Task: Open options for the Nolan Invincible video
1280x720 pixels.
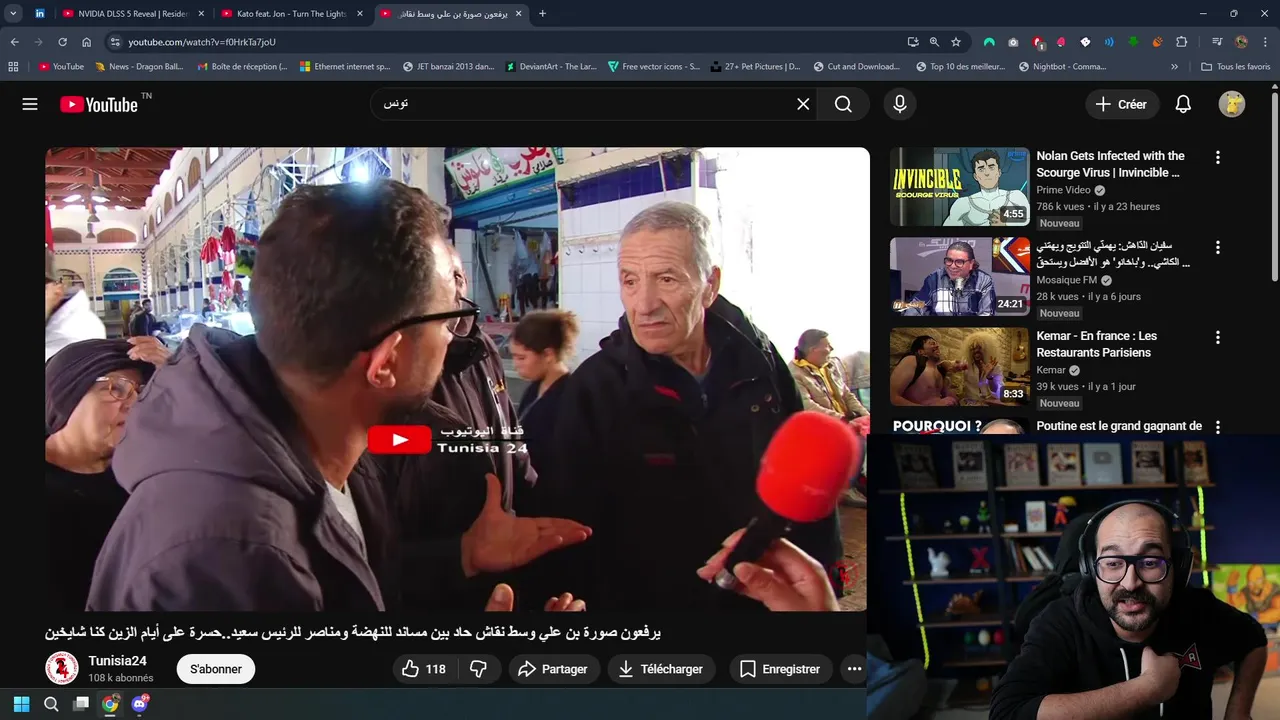Action: tap(1217, 157)
